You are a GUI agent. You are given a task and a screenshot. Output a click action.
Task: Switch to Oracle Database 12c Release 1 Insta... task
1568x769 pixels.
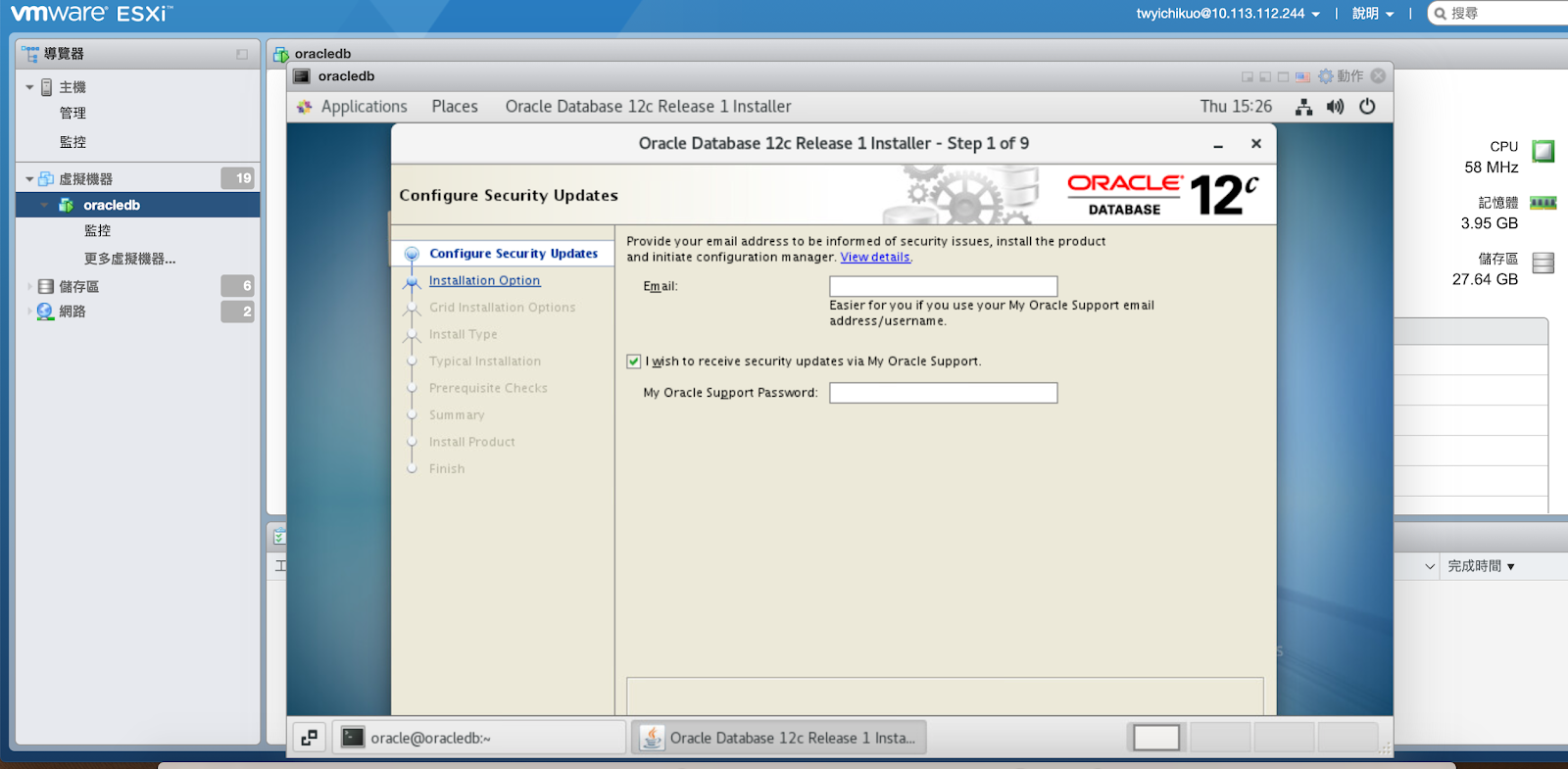(778, 738)
